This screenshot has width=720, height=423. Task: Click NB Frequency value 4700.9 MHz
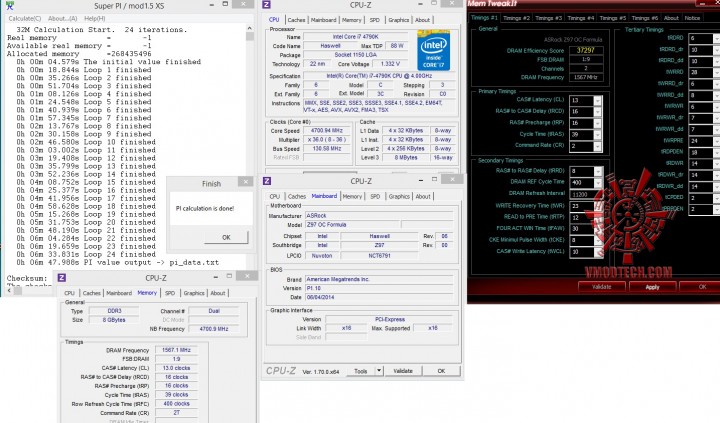coord(214,329)
